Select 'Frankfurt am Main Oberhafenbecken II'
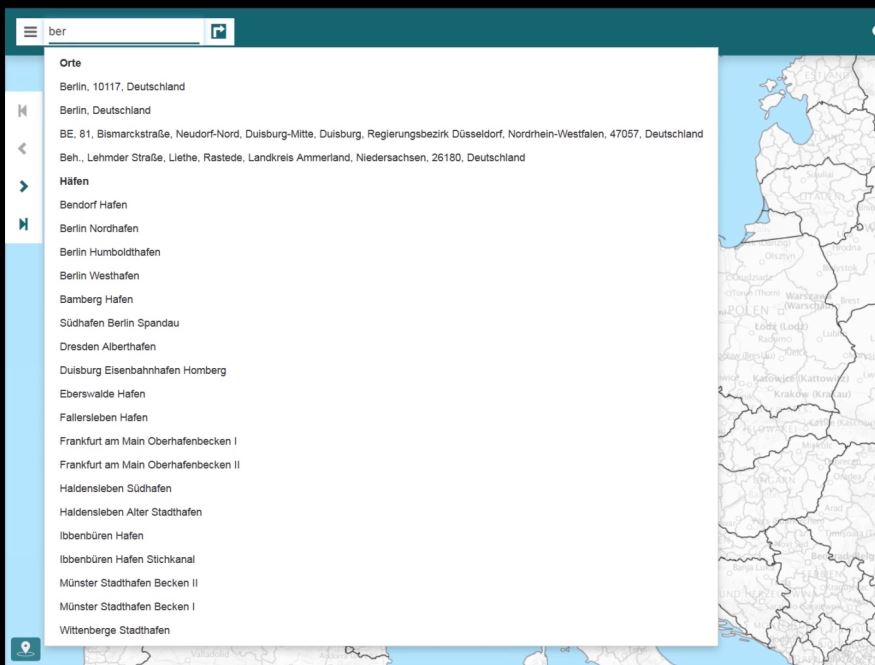 click(x=149, y=465)
